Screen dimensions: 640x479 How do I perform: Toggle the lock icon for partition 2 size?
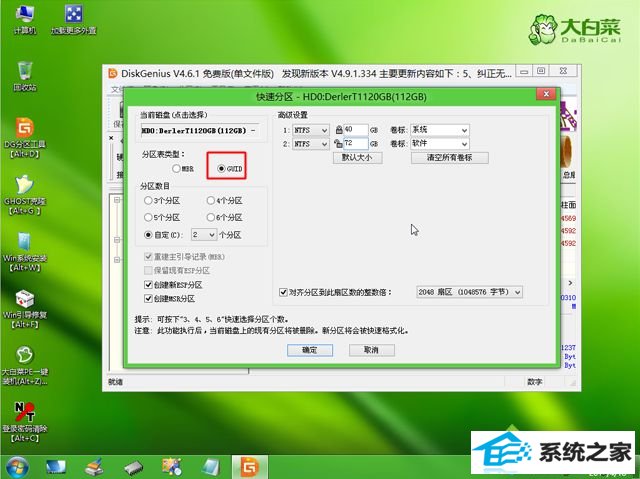[x=338, y=144]
